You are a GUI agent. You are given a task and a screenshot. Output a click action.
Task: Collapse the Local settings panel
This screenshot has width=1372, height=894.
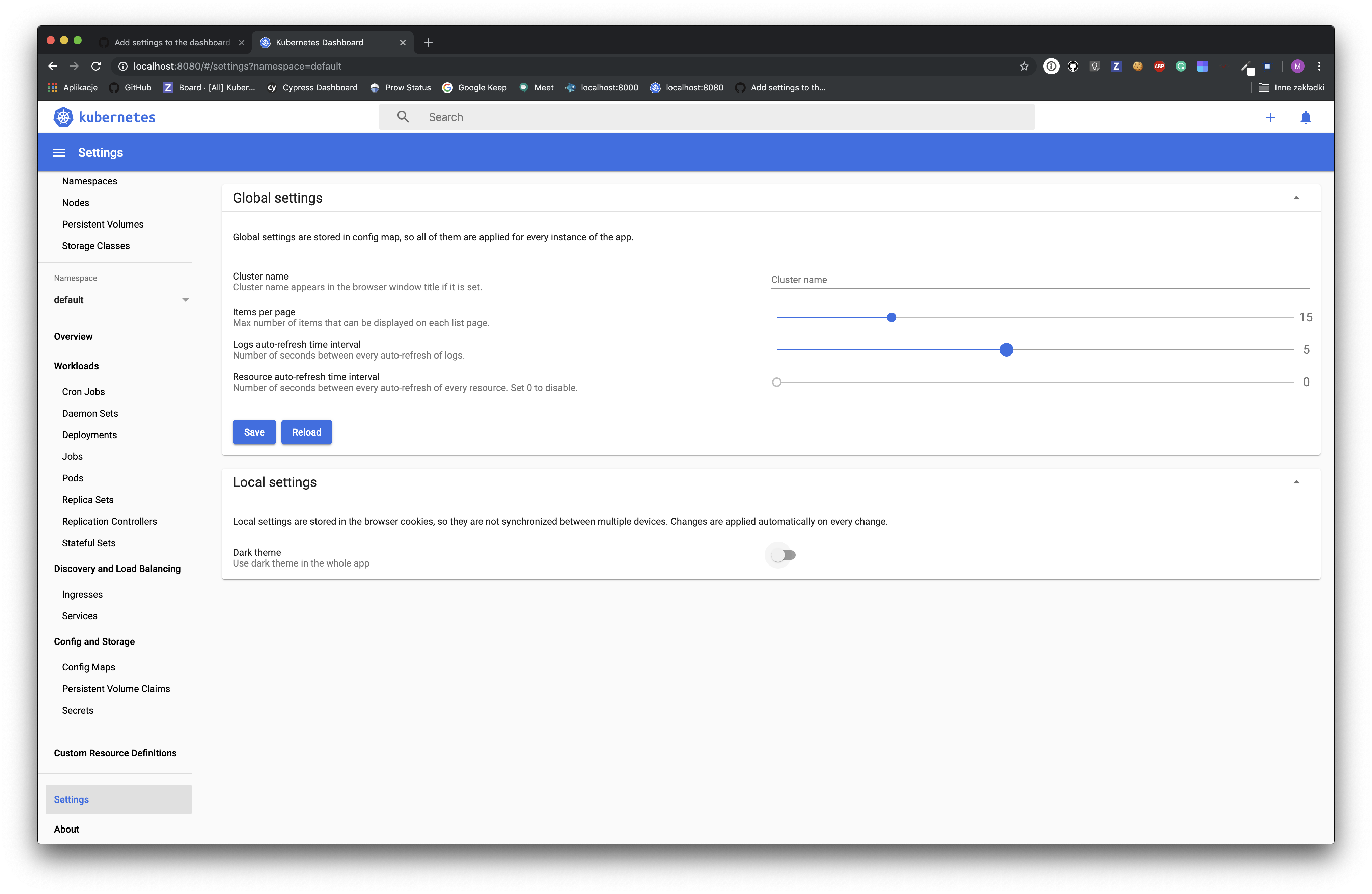(1296, 482)
